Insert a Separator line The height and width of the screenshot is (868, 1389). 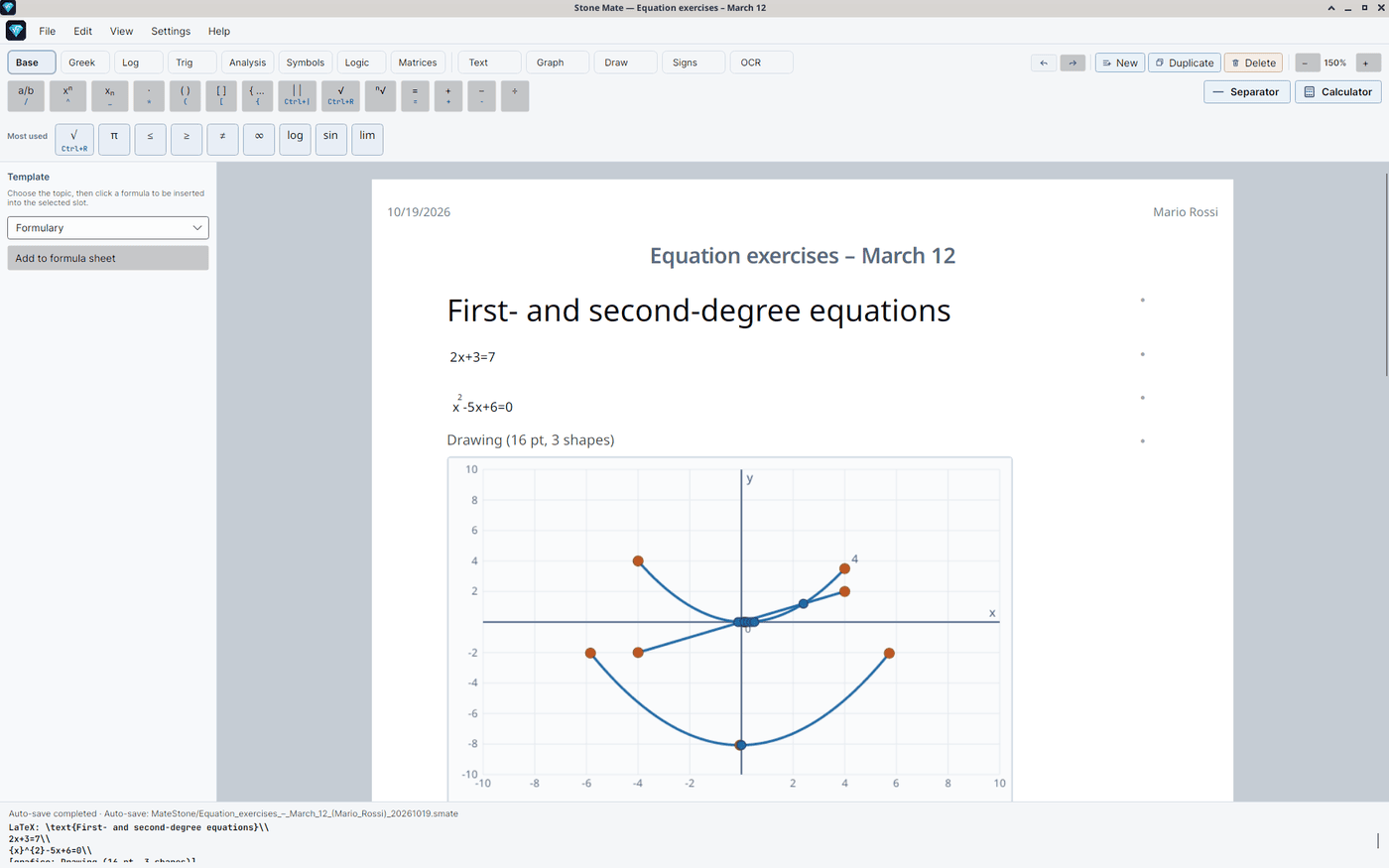pos(1246,92)
